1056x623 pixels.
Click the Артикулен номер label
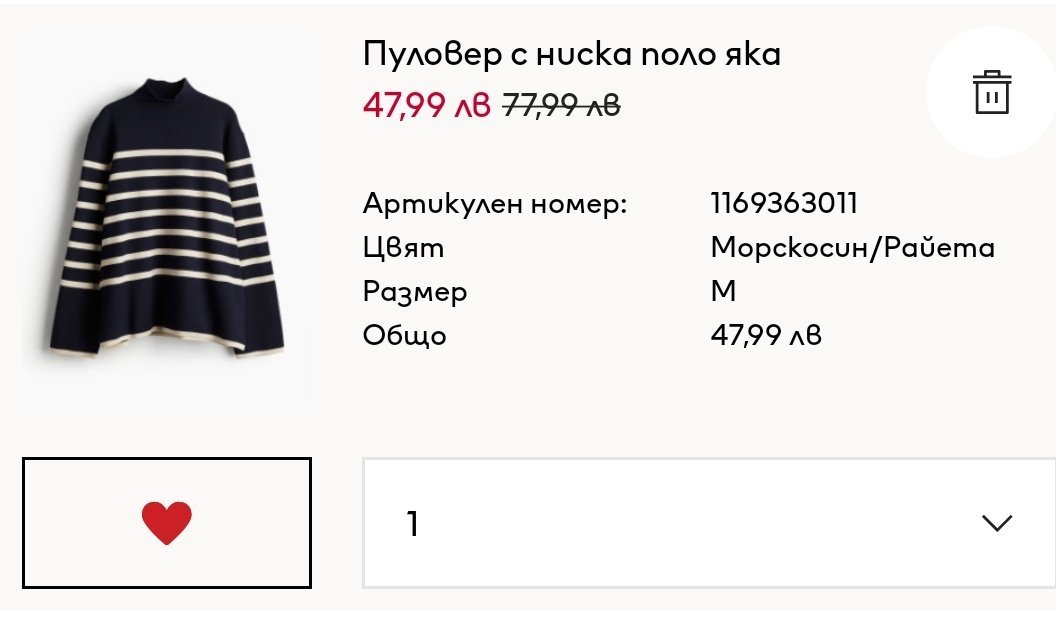[494, 204]
